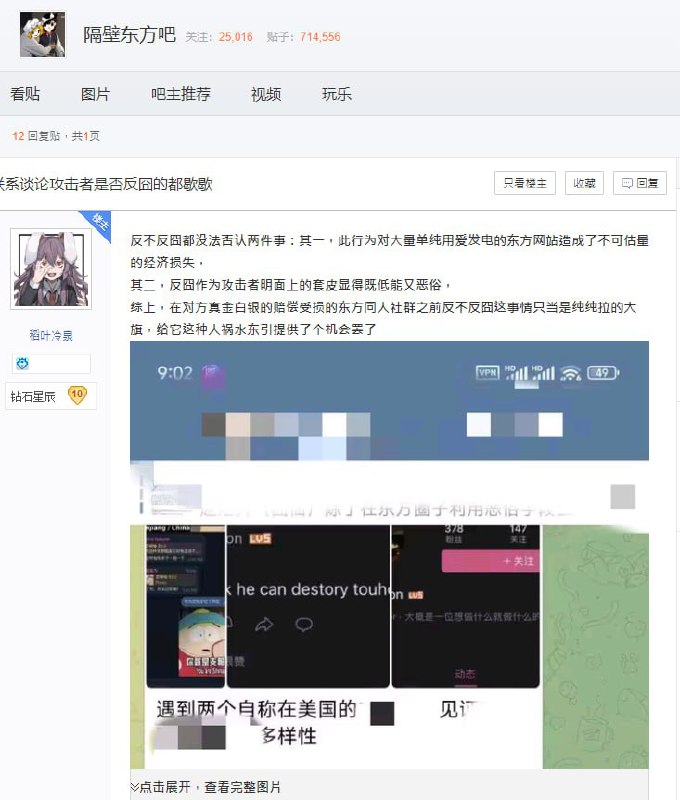Viewport: 680px width, 800px height.
Task: Expand image via 点击展开，查看完整图片
Action: click(206, 787)
